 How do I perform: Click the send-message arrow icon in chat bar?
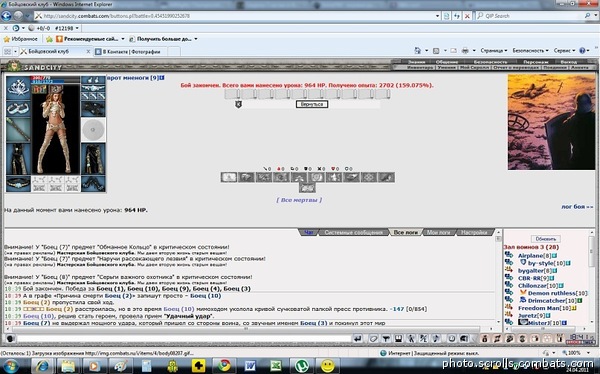point(357,338)
